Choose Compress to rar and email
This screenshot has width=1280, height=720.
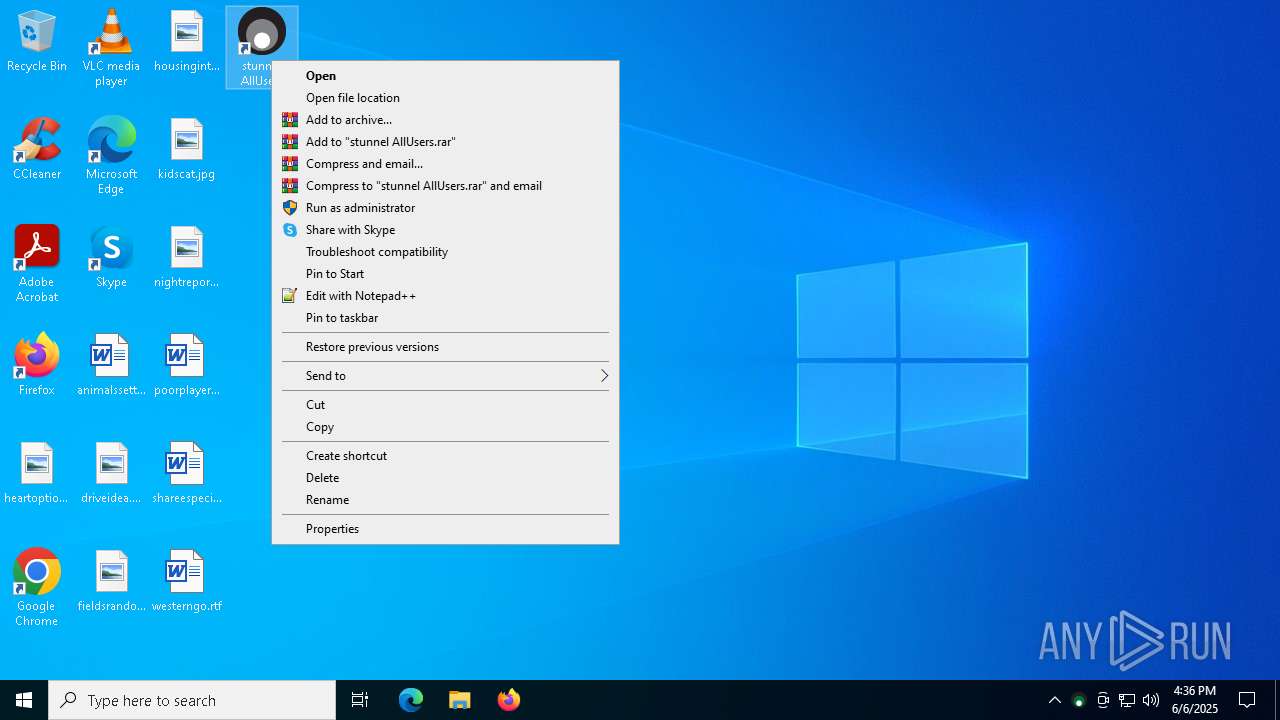[445, 186]
